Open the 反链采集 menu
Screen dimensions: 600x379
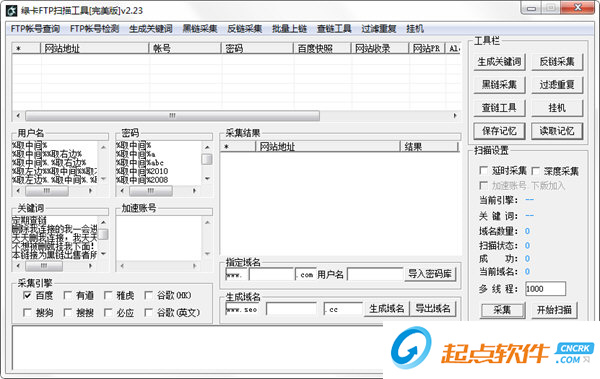(245, 29)
